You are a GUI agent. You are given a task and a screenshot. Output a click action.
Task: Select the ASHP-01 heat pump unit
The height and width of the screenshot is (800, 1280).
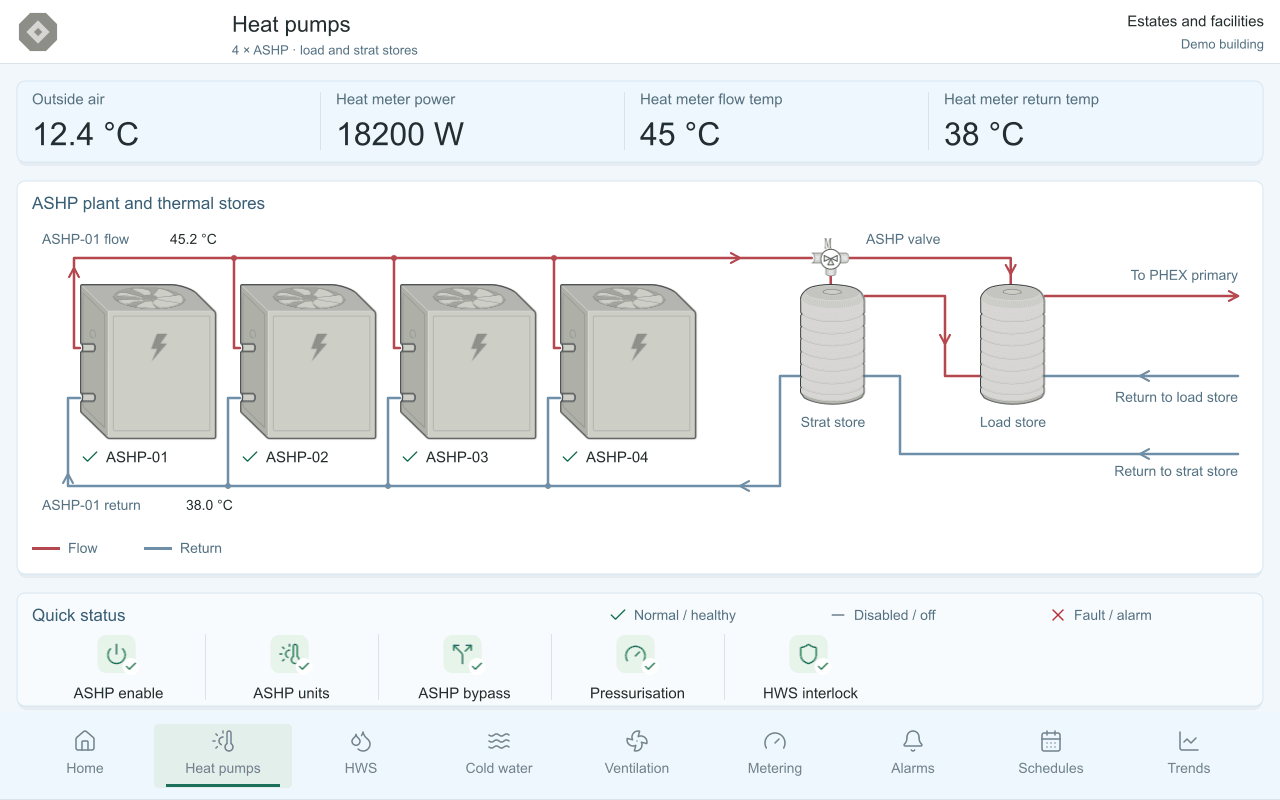point(148,362)
